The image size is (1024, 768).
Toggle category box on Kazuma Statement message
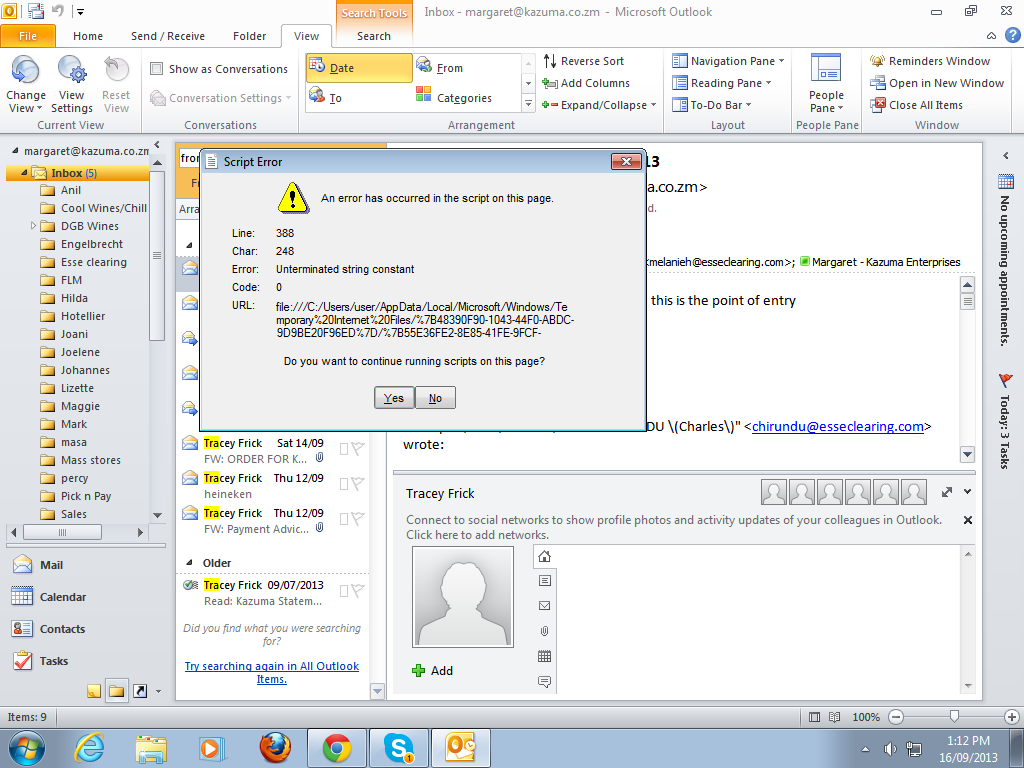(344, 591)
